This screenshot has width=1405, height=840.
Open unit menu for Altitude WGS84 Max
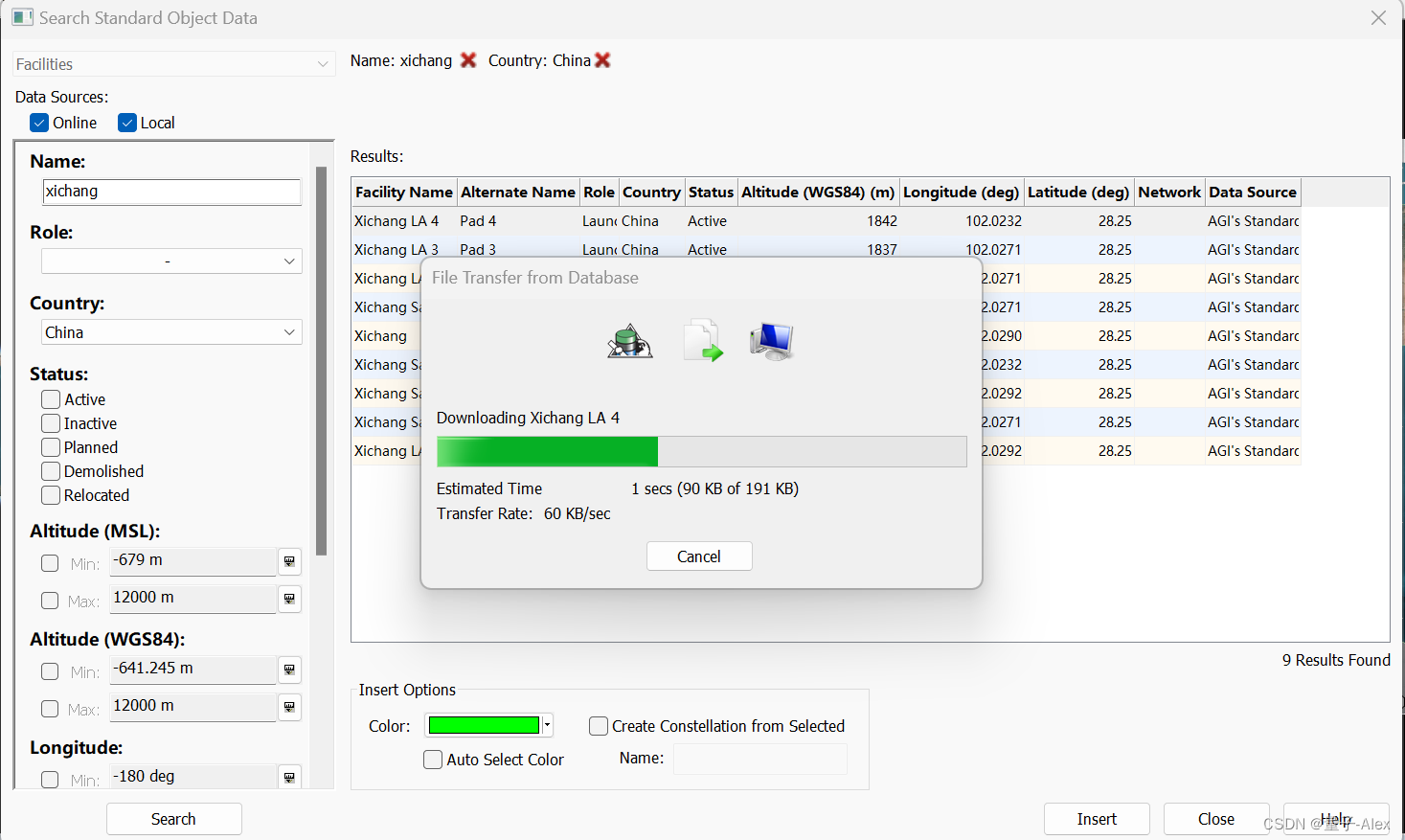[289, 707]
